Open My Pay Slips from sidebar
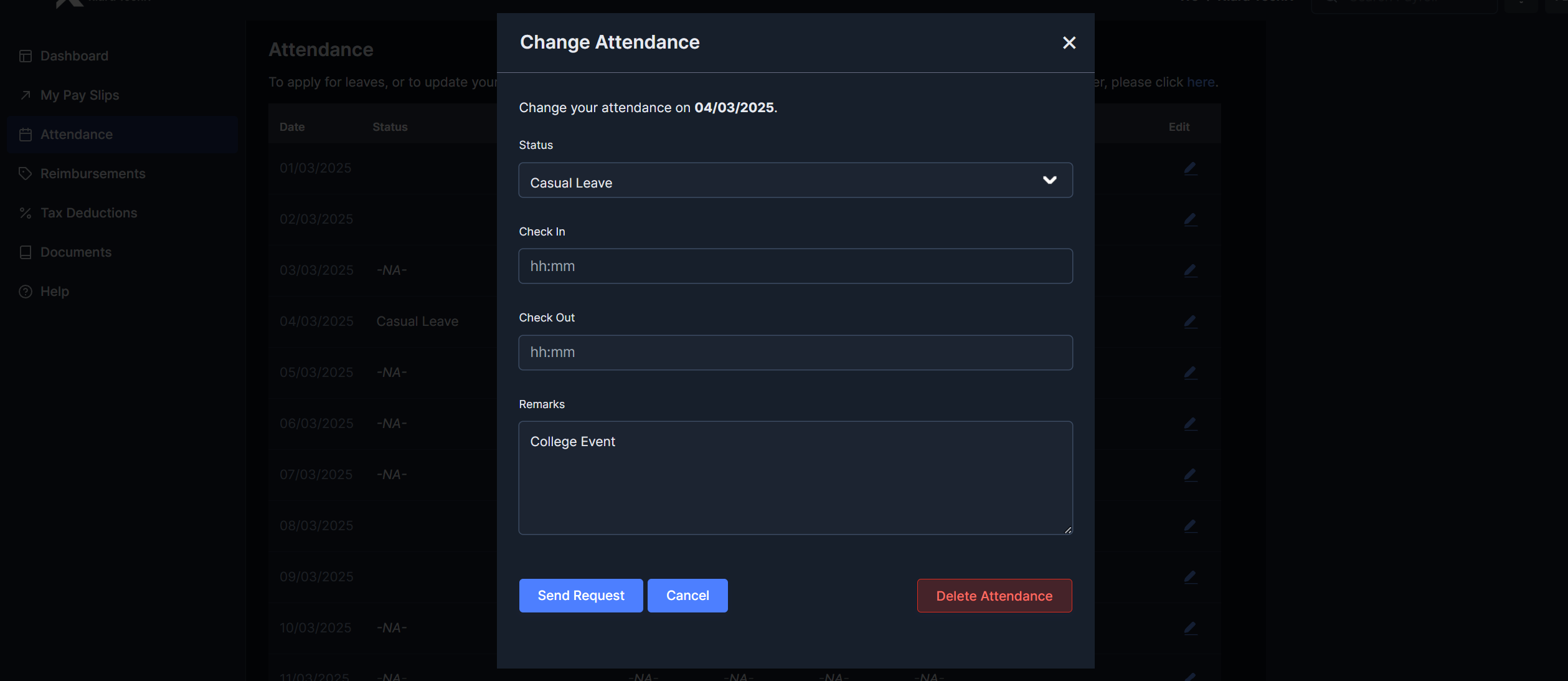The image size is (1568, 681). click(x=79, y=95)
